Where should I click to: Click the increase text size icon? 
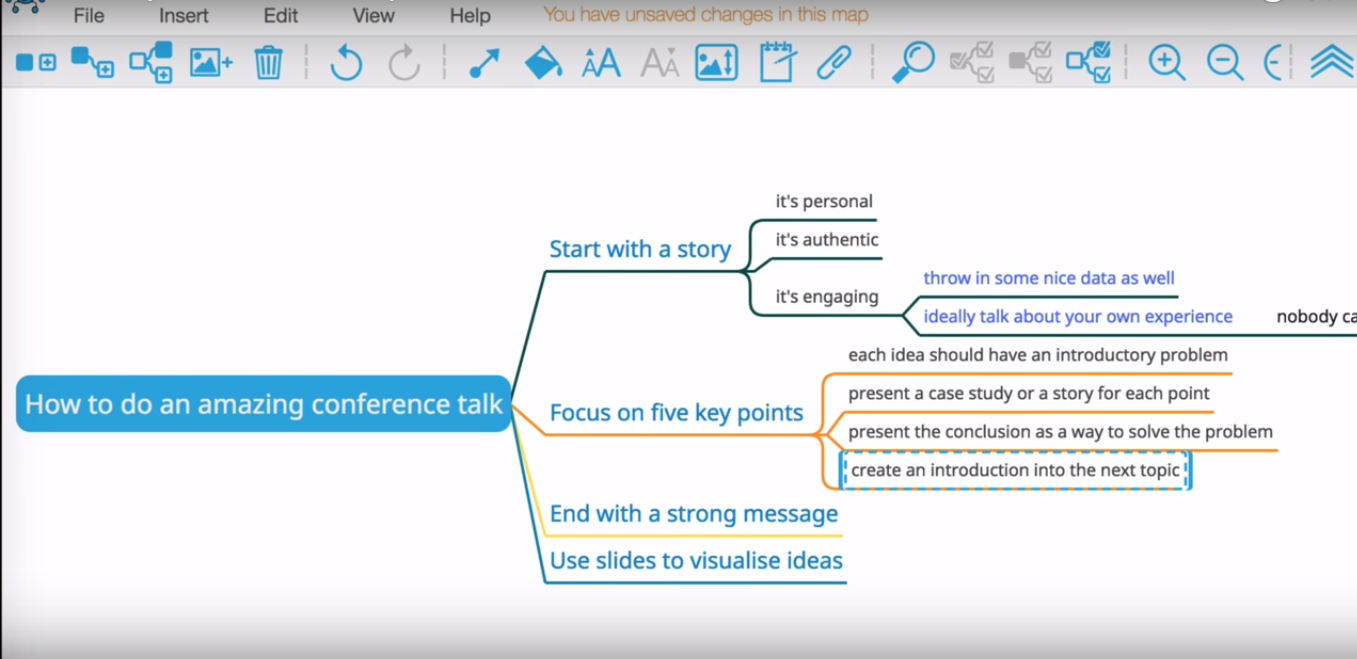tap(601, 64)
